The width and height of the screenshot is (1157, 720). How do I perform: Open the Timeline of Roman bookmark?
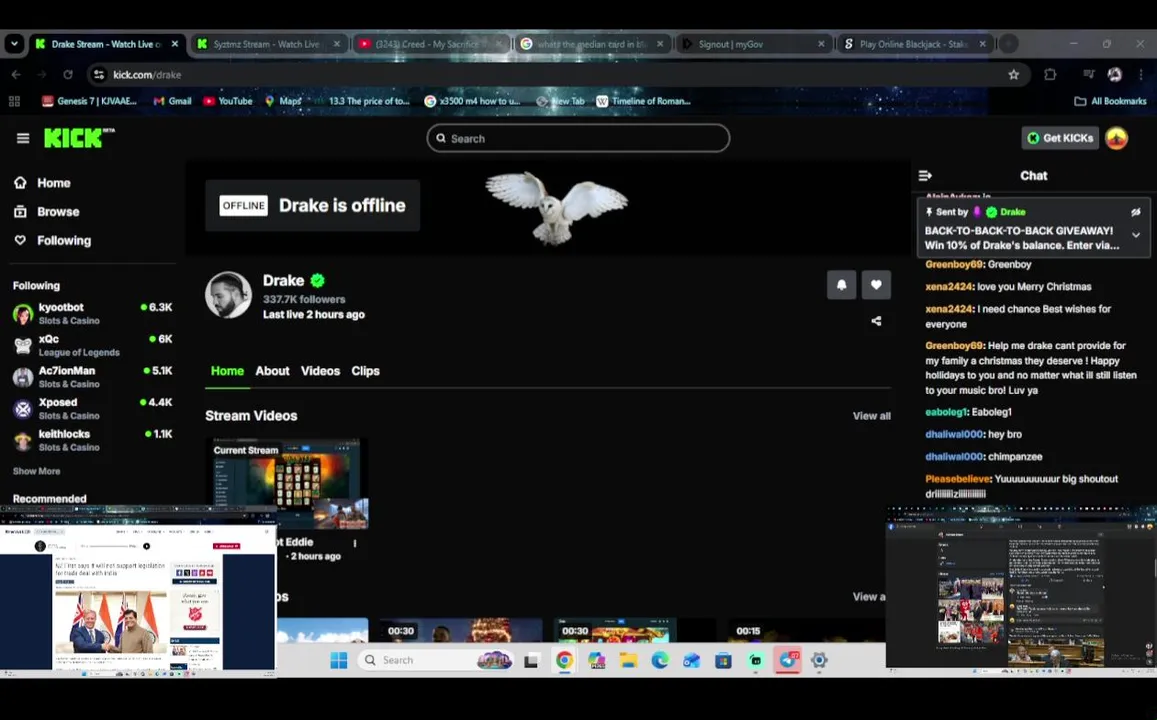pyautogui.click(x=643, y=101)
